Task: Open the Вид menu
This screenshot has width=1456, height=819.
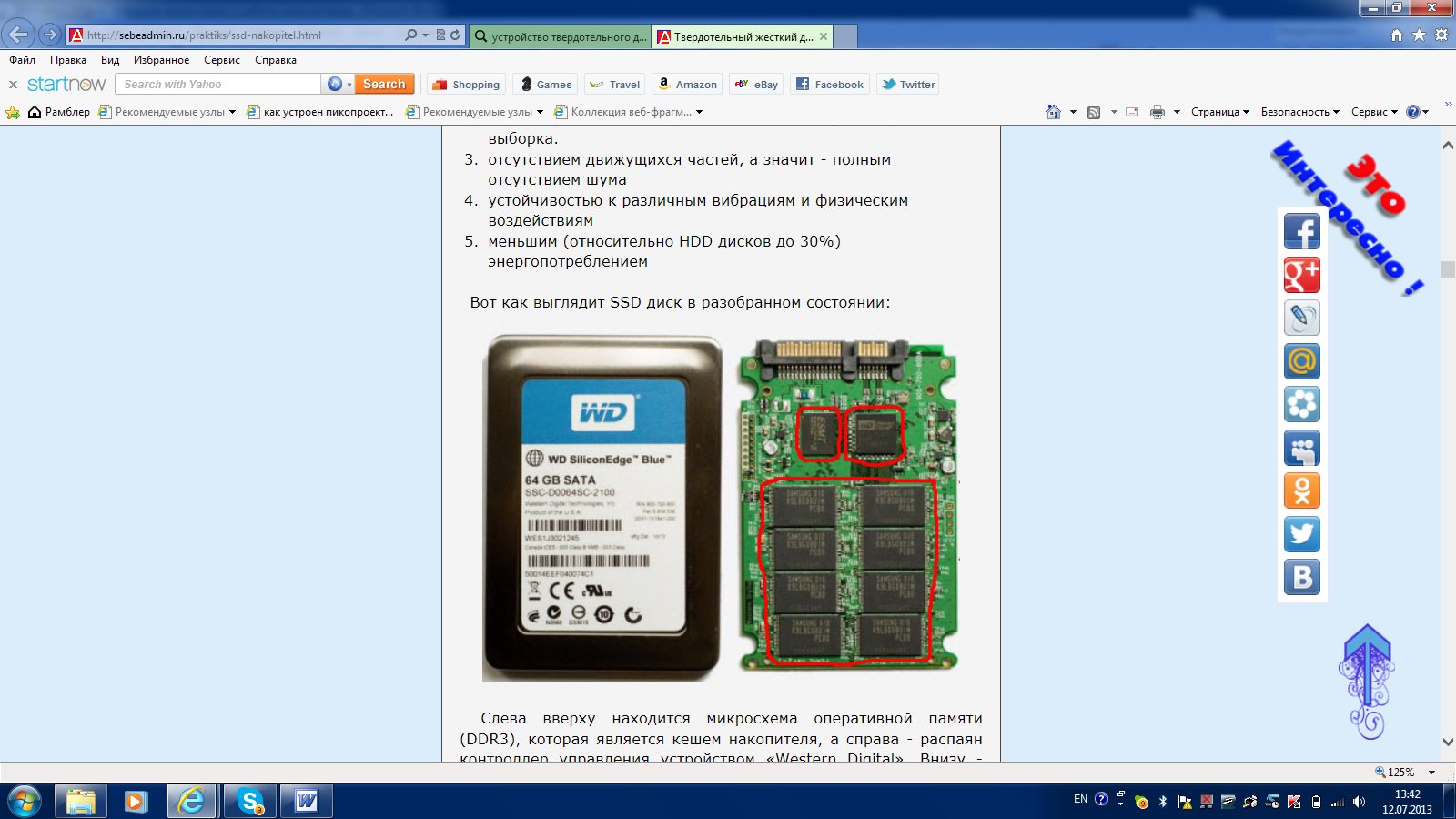Action: (x=110, y=60)
